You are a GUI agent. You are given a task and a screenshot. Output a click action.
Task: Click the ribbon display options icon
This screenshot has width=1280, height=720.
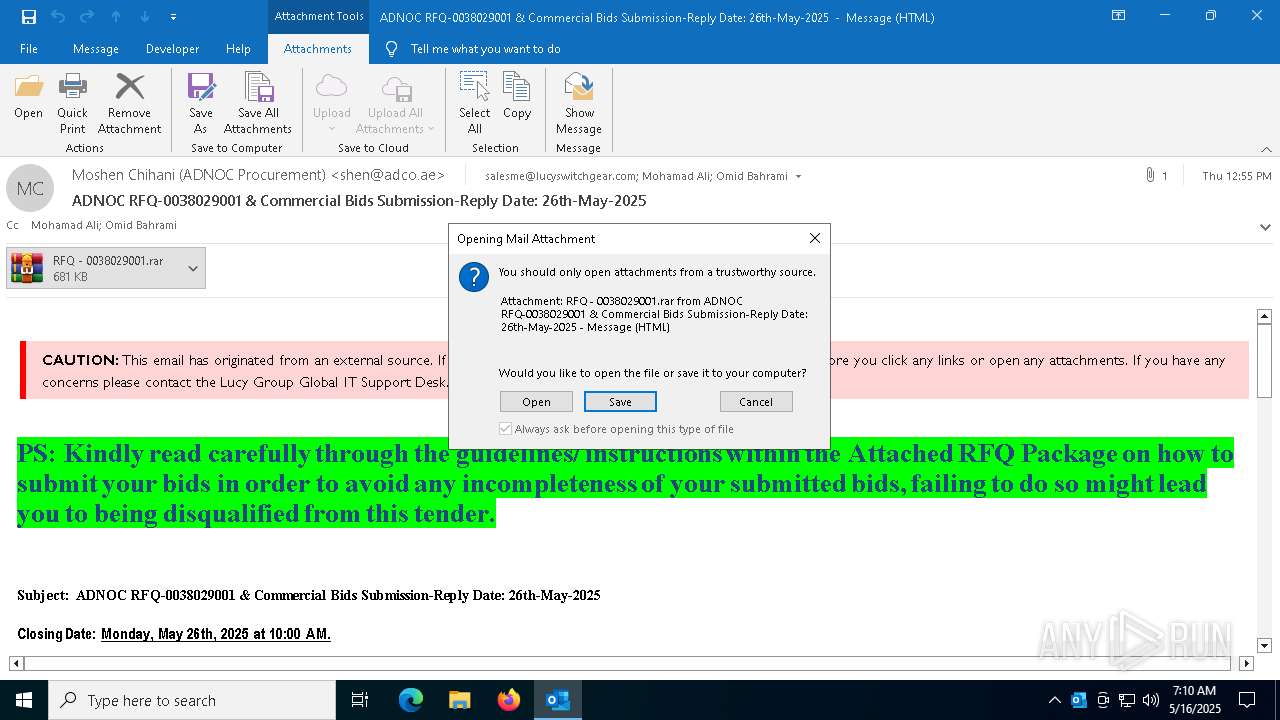1118,16
